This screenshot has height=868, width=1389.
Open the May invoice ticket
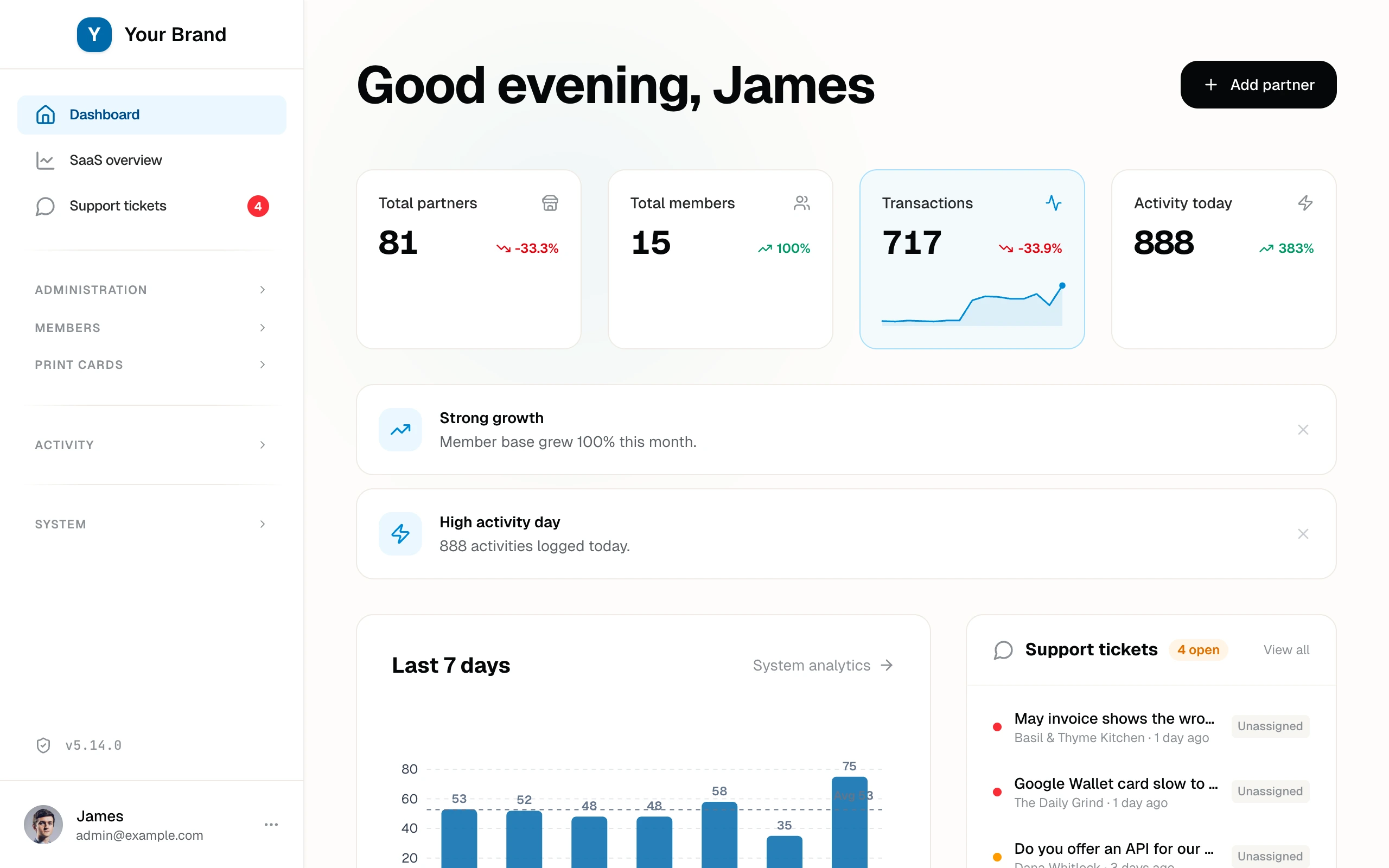(x=1151, y=727)
